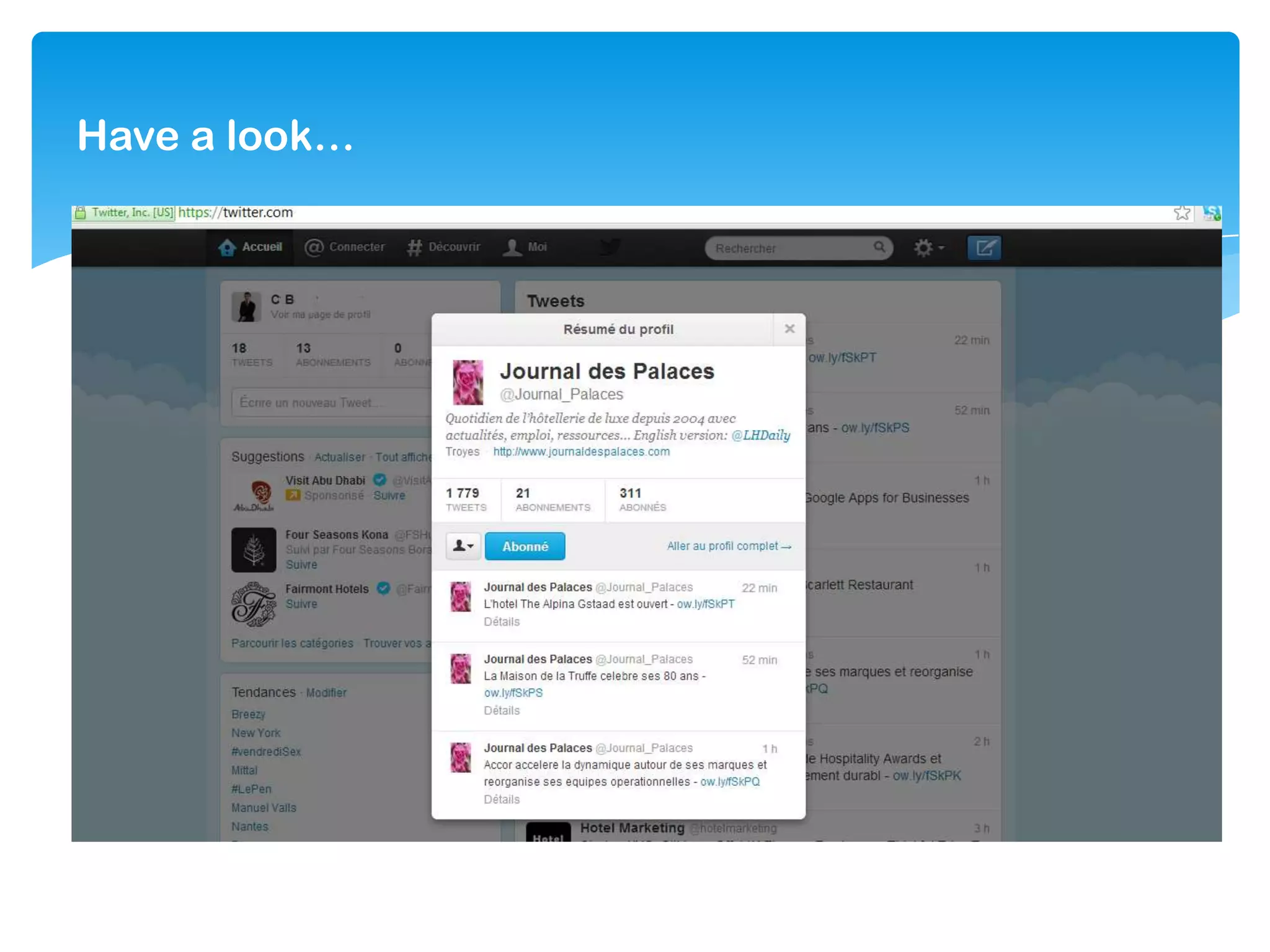Screen dimensions: 1270x952
Task: Open the Mittal trend
Action: click(x=244, y=770)
